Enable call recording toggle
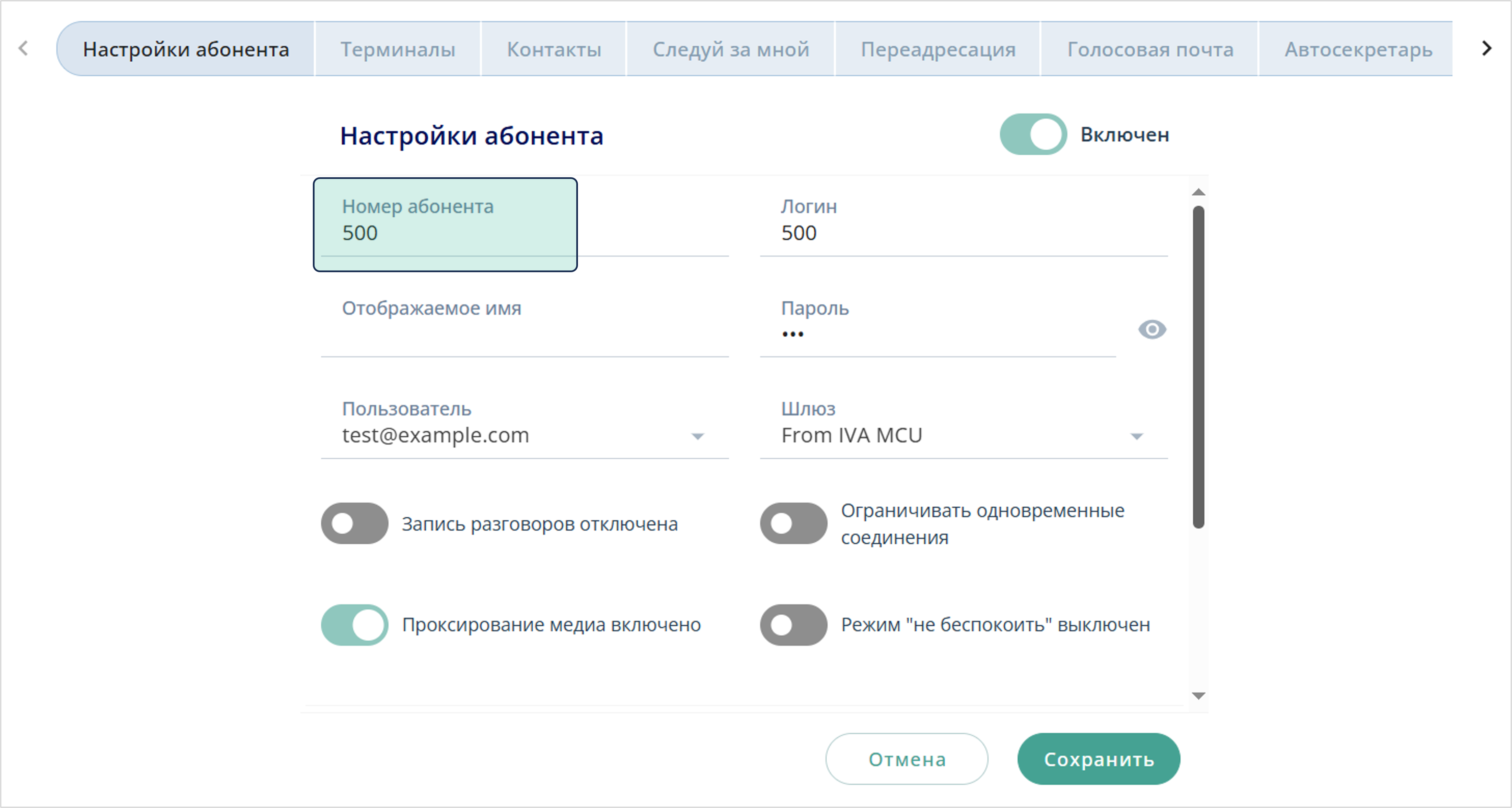This screenshot has height=808, width=1512. pyautogui.click(x=355, y=523)
